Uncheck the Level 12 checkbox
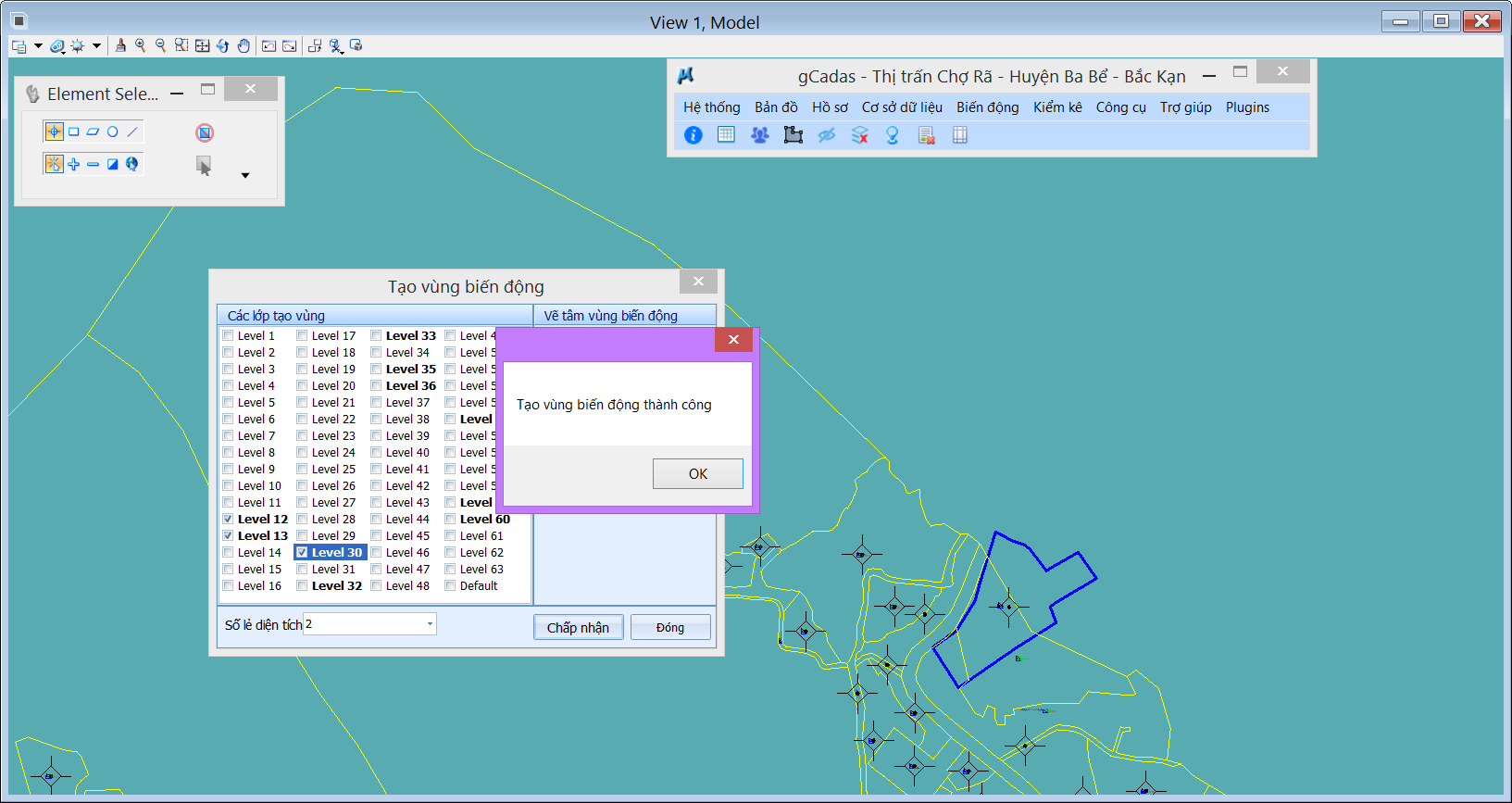The image size is (1512, 803). tap(228, 520)
